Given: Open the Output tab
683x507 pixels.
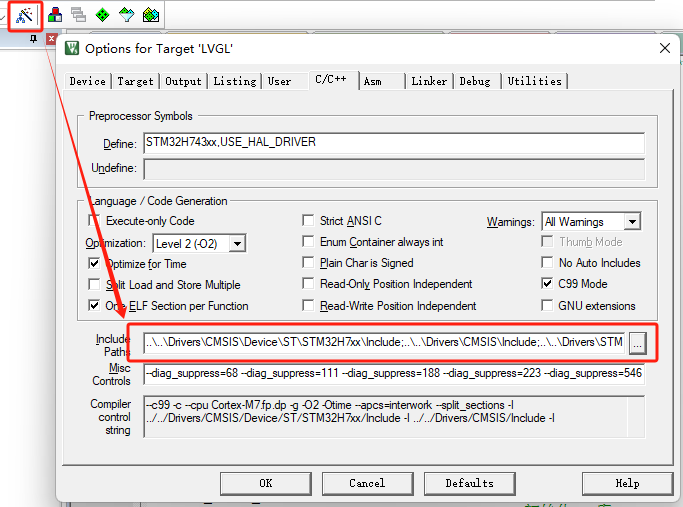Looking at the screenshot, I should pos(183,81).
